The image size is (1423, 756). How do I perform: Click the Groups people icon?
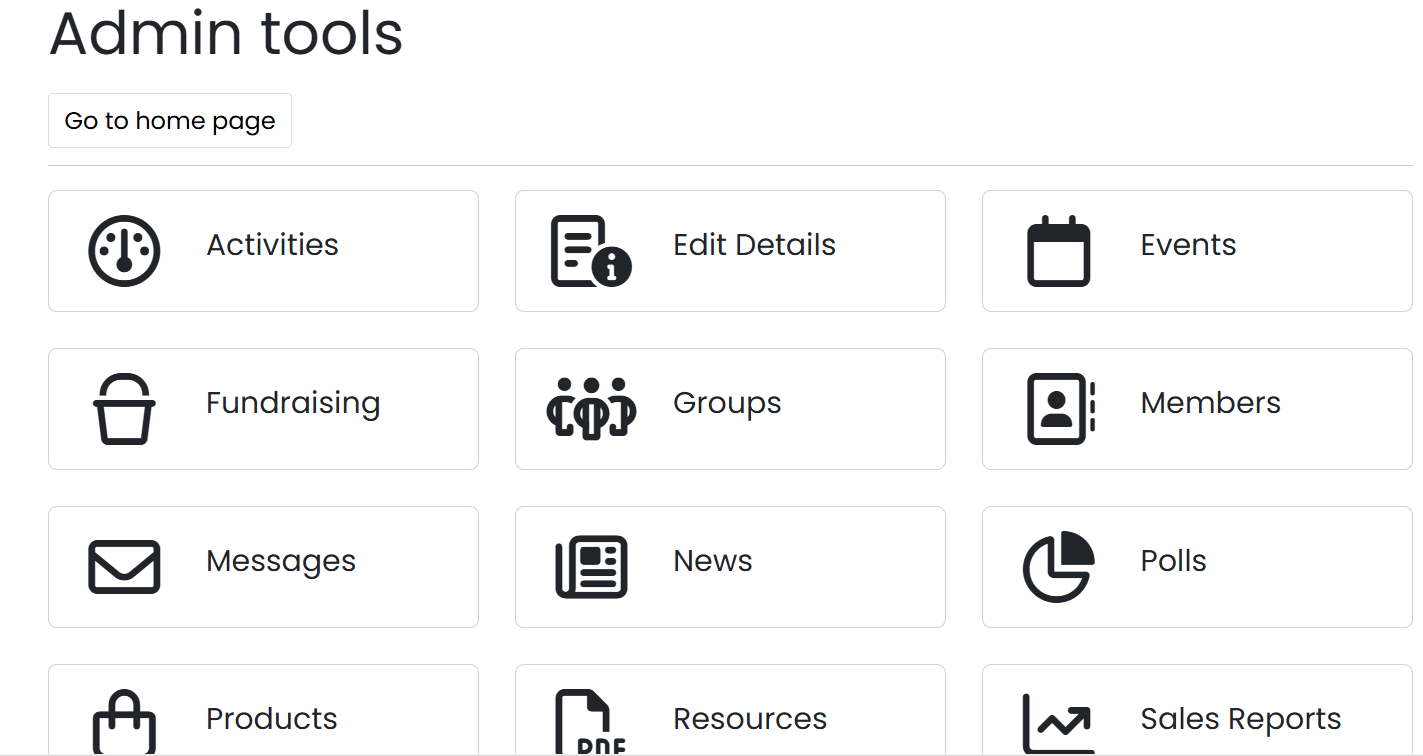[591, 408]
